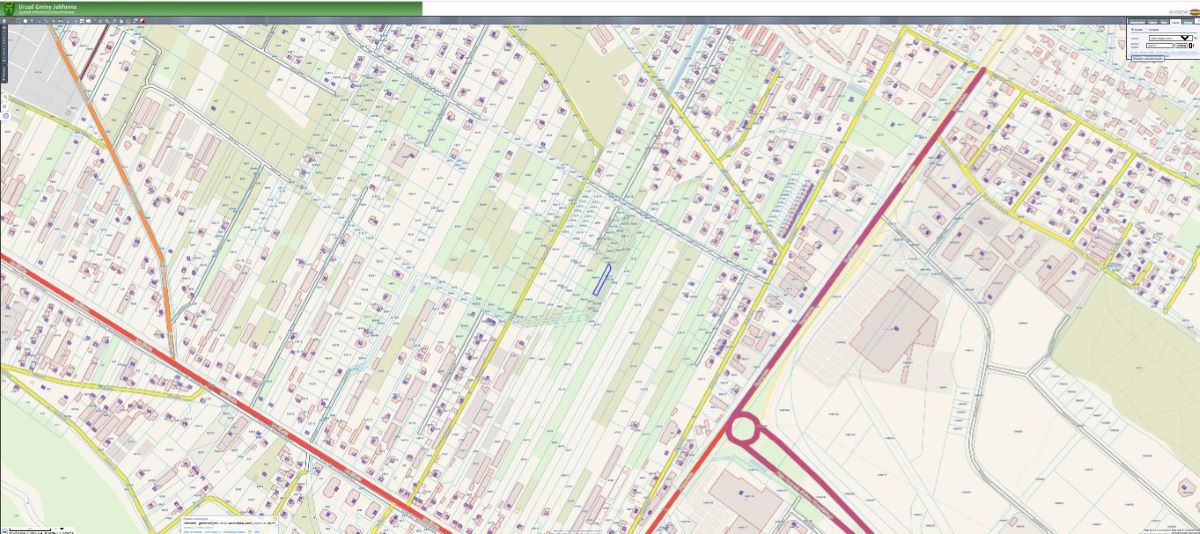Click the round globe icon on left edge
Image resolution: width=1200 pixels, height=534 pixels.
point(6,116)
